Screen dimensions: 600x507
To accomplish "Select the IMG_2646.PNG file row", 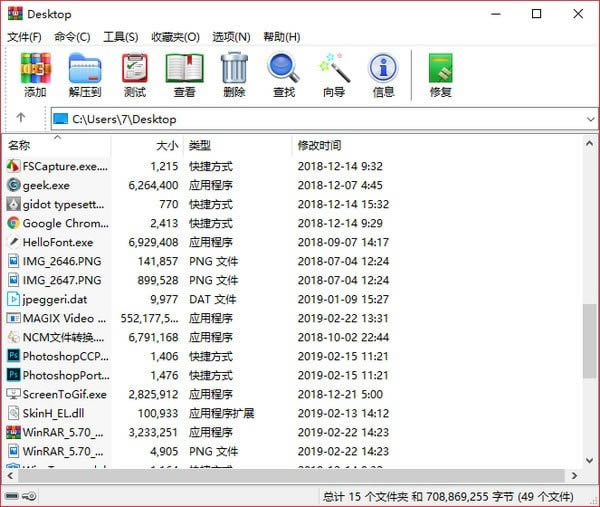I will 62,261.
